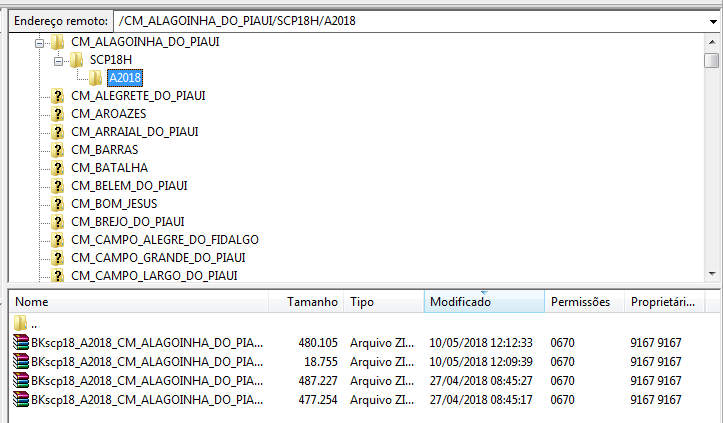Select CM_BELEM_DO_PIAUI in the tree
Image resolution: width=723 pixels, height=423 pixels.
129,186
